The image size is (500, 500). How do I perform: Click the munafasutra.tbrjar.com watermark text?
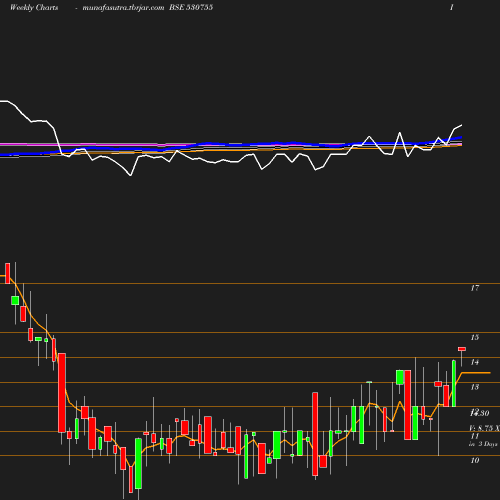[x=123, y=7]
